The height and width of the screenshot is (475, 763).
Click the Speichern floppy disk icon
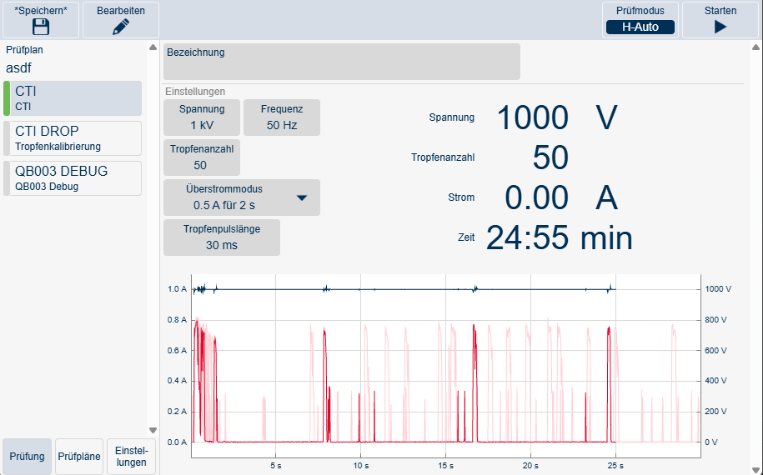[41, 27]
